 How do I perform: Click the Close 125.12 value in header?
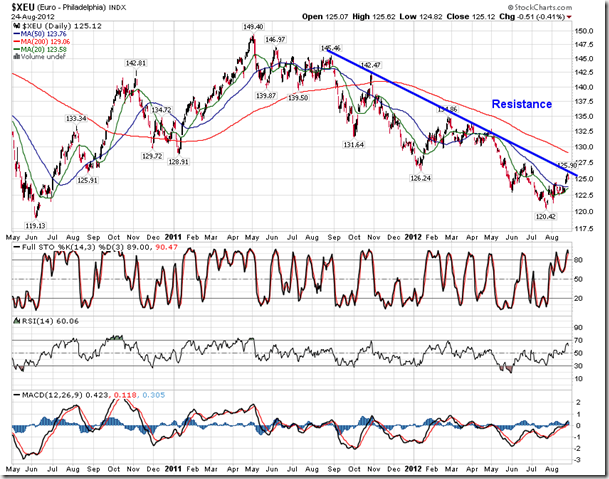[500, 17]
